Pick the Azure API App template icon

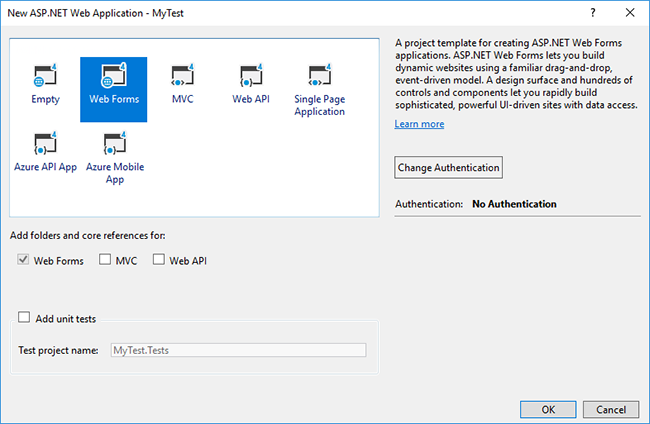(x=45, y=143)
